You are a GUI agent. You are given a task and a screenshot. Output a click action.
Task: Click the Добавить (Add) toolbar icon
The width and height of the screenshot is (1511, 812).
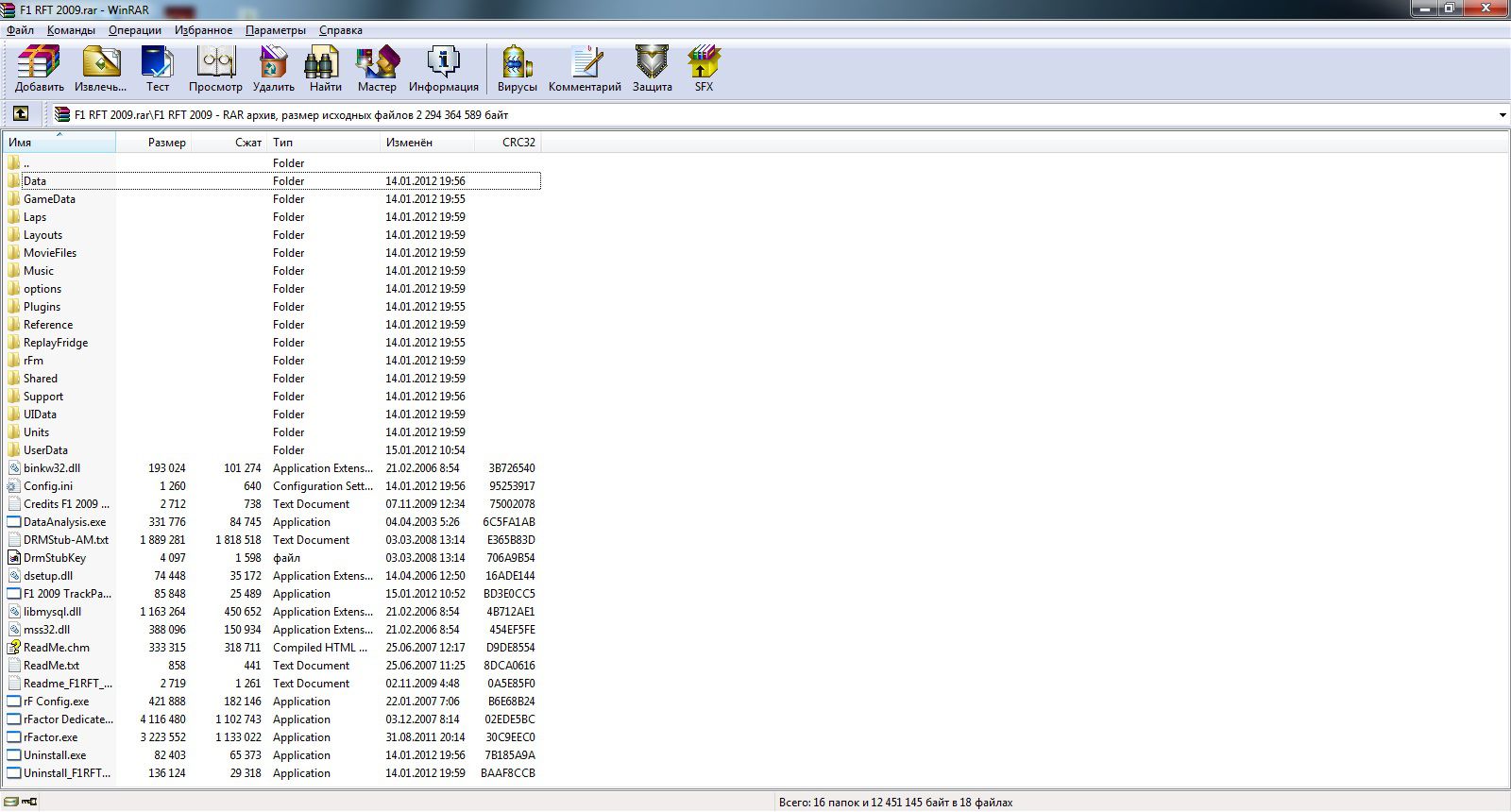pyautogui.click(x=39, y=62)
